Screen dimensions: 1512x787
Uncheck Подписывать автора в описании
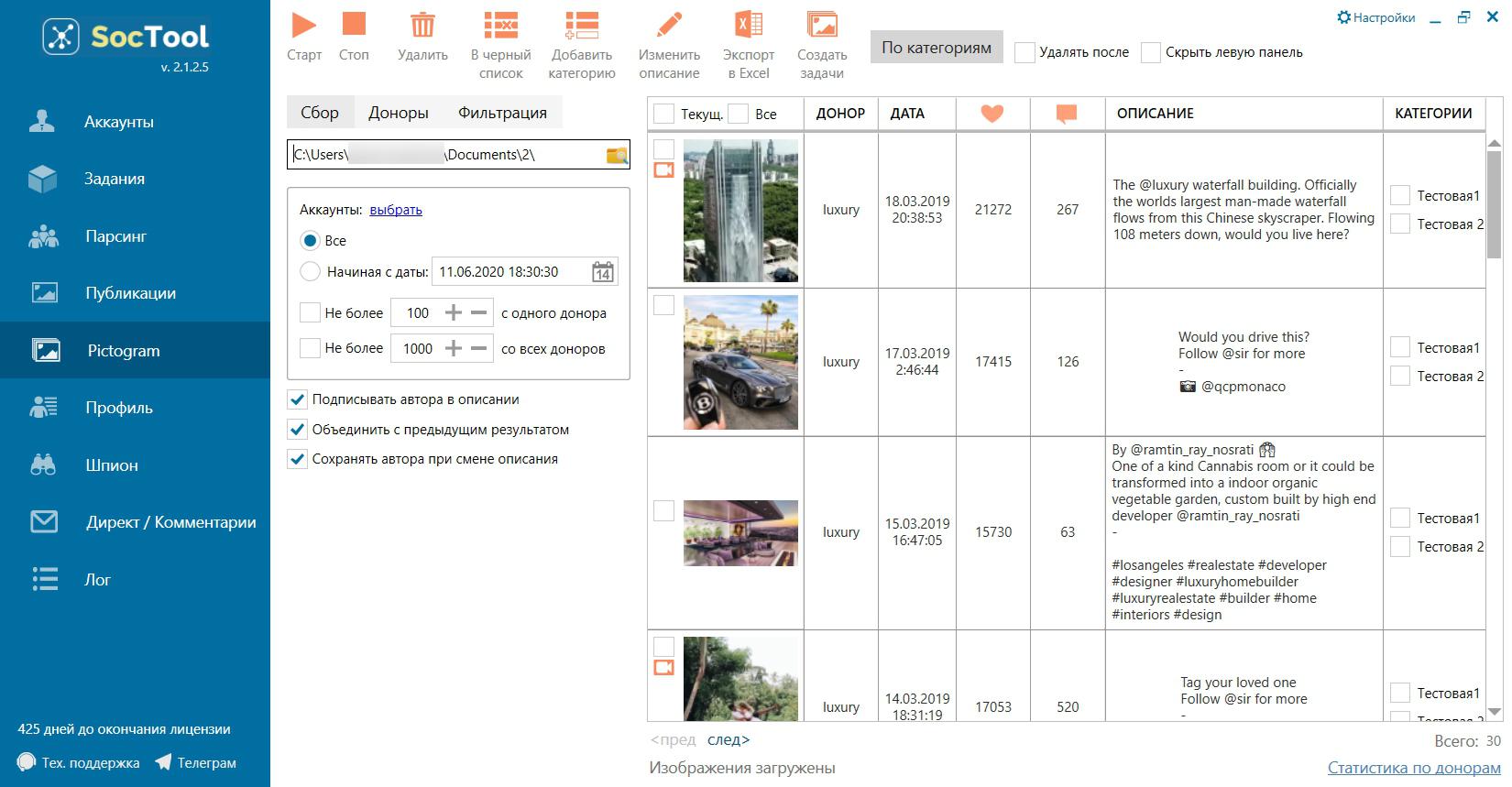click(x=297, y=399)
